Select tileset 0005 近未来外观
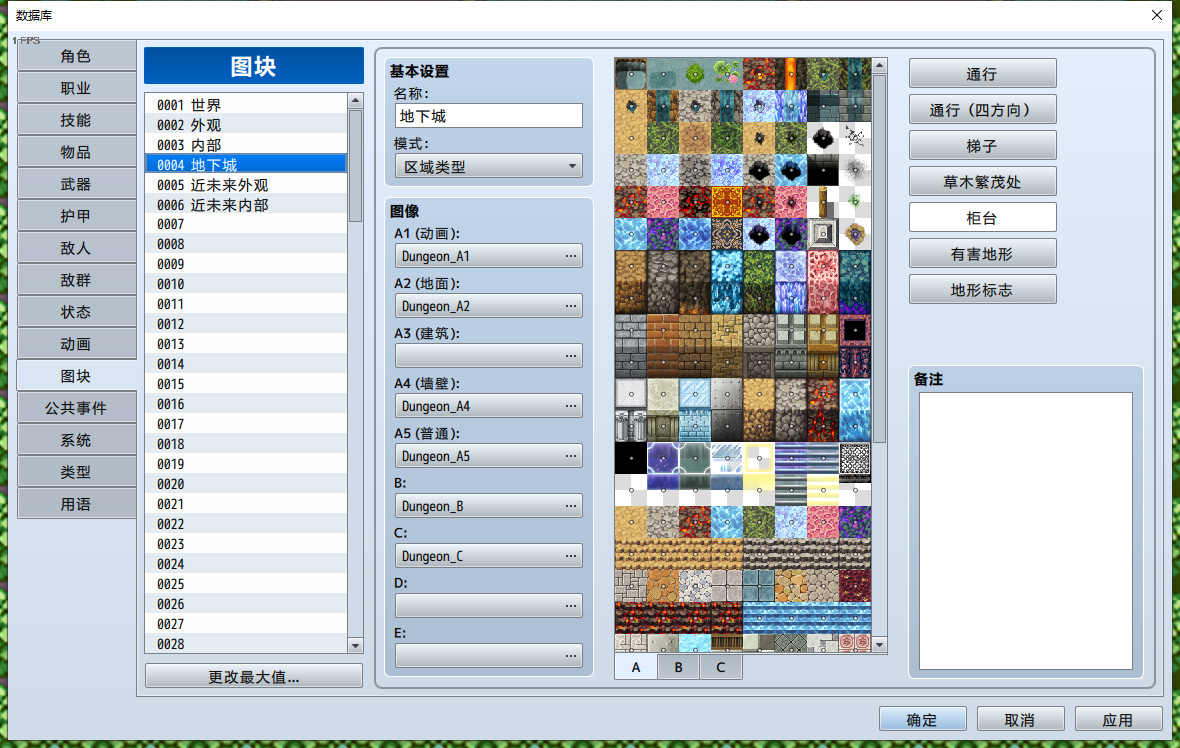Viewport: 1180px width, 748px height. click(245, 184)
